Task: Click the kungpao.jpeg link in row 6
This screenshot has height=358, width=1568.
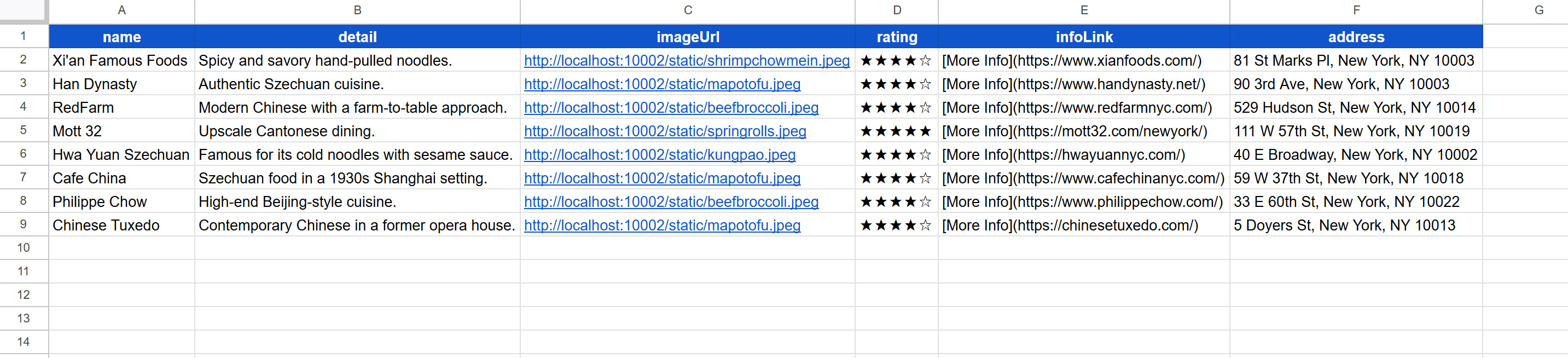Action: pyautogui.click(x=659, y=155)
